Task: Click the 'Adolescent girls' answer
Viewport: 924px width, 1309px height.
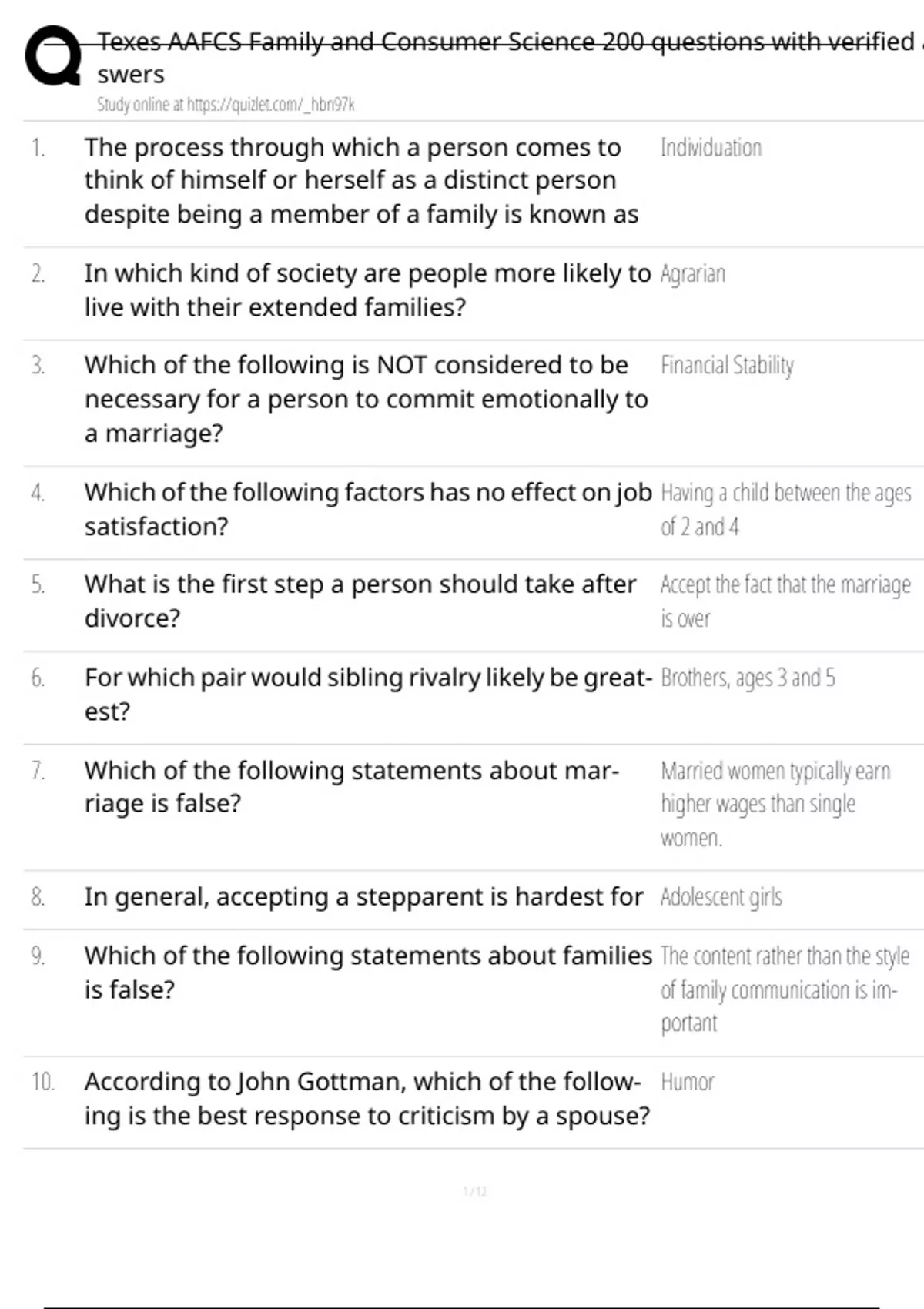Action: (721, 897)
